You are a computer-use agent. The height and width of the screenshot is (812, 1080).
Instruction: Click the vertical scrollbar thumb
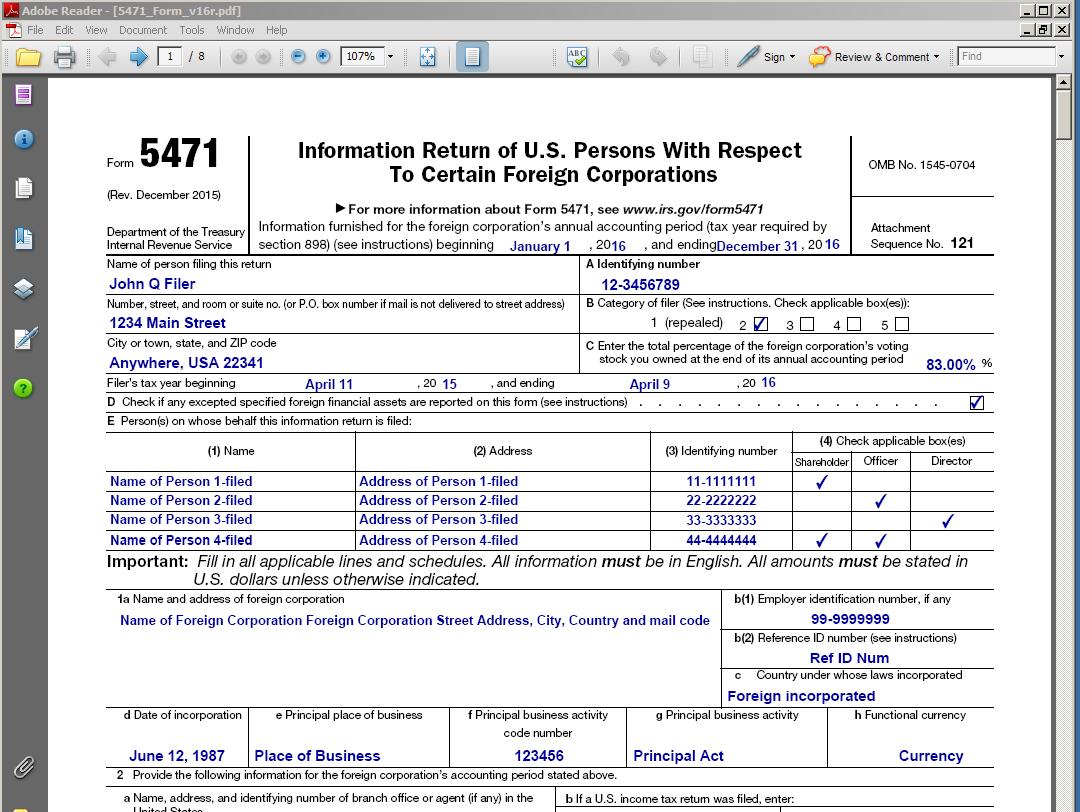pos(1063,115)
